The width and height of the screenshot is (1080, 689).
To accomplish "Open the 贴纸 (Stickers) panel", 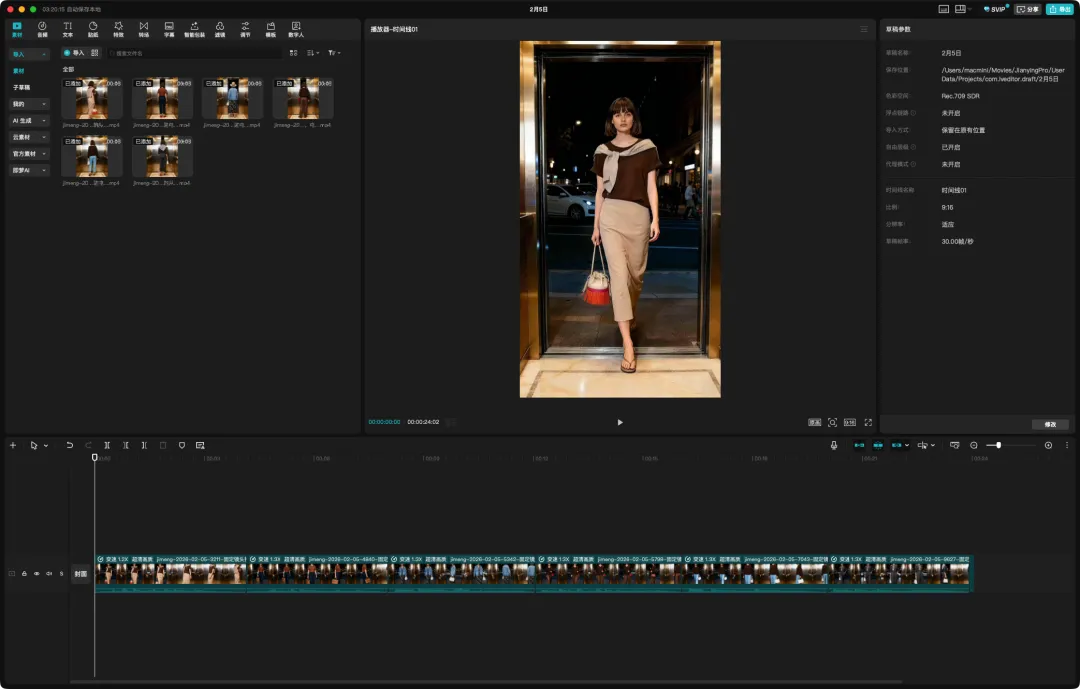I will point(93,29).
